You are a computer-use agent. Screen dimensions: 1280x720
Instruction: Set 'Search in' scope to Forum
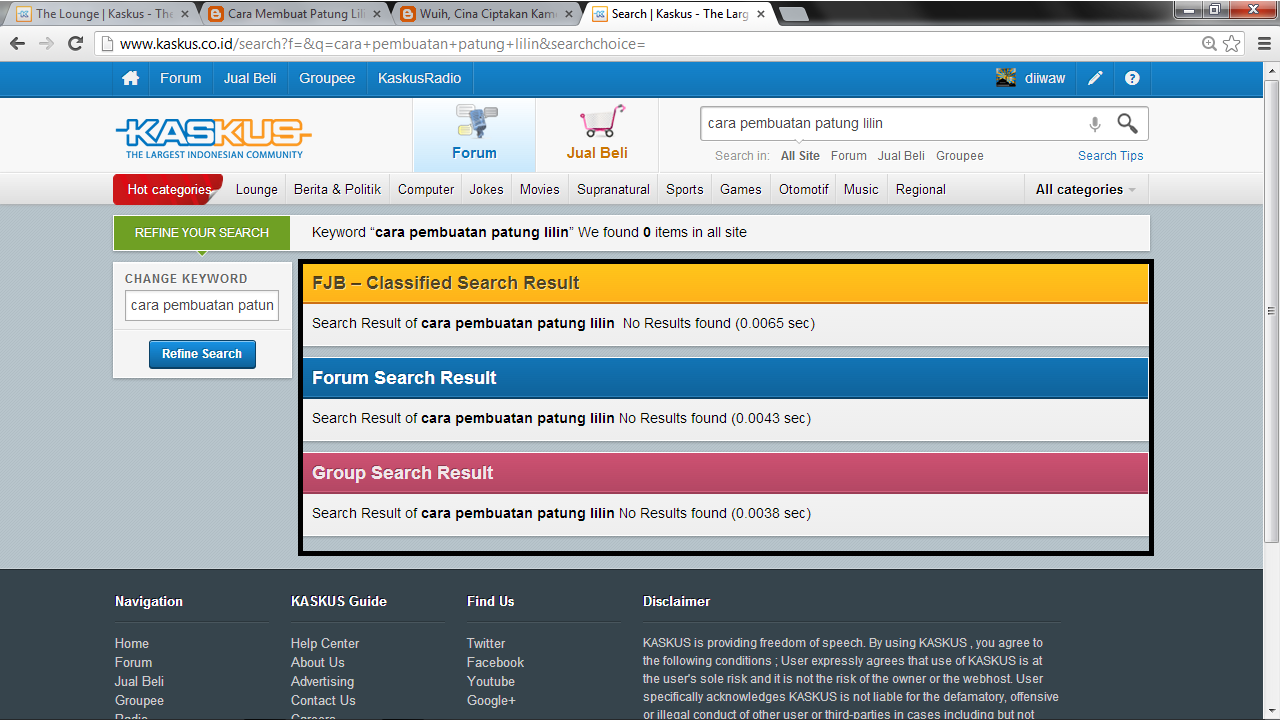click(849, 156)
